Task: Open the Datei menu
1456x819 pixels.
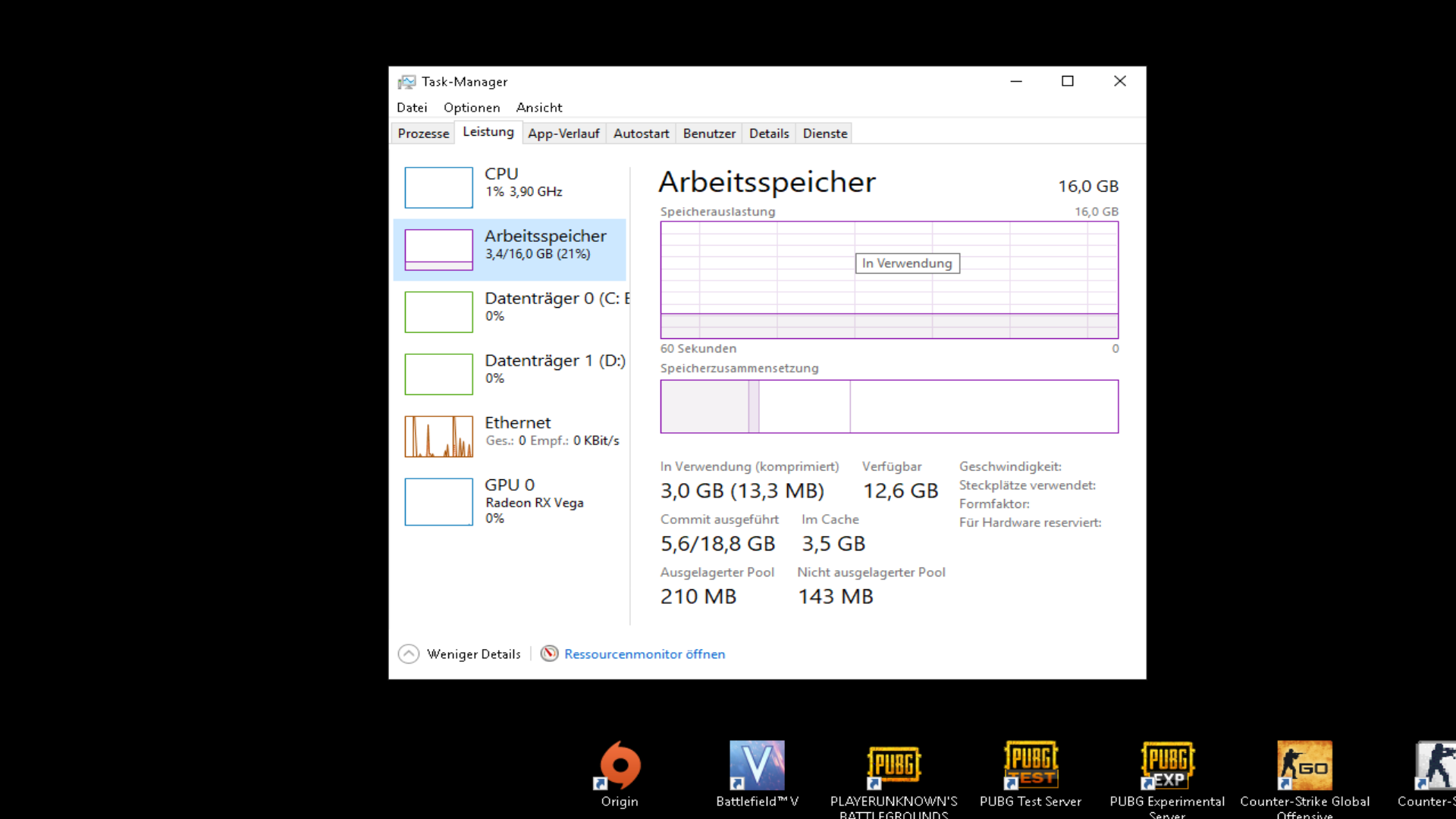Action: 412,108
